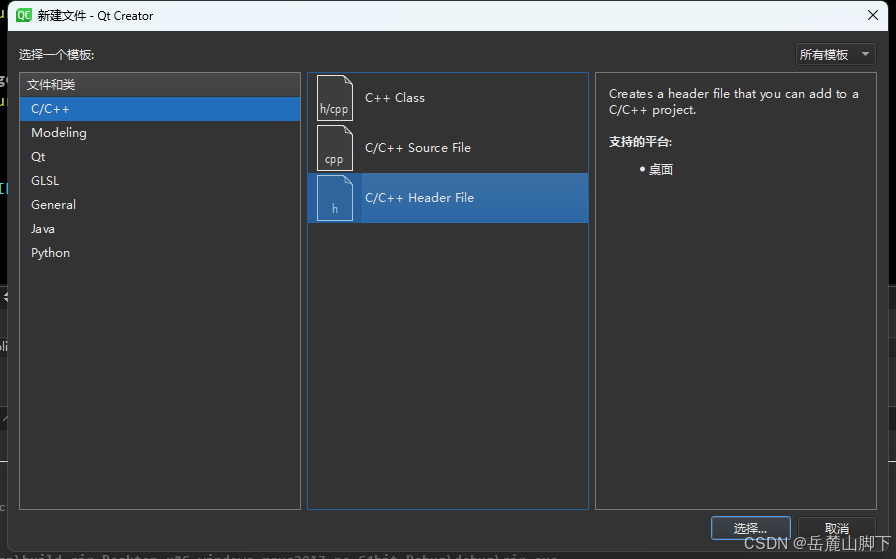Viewport: 896px width, 559px height.
Task: Click the header file description text
Action: pos(734,102)
